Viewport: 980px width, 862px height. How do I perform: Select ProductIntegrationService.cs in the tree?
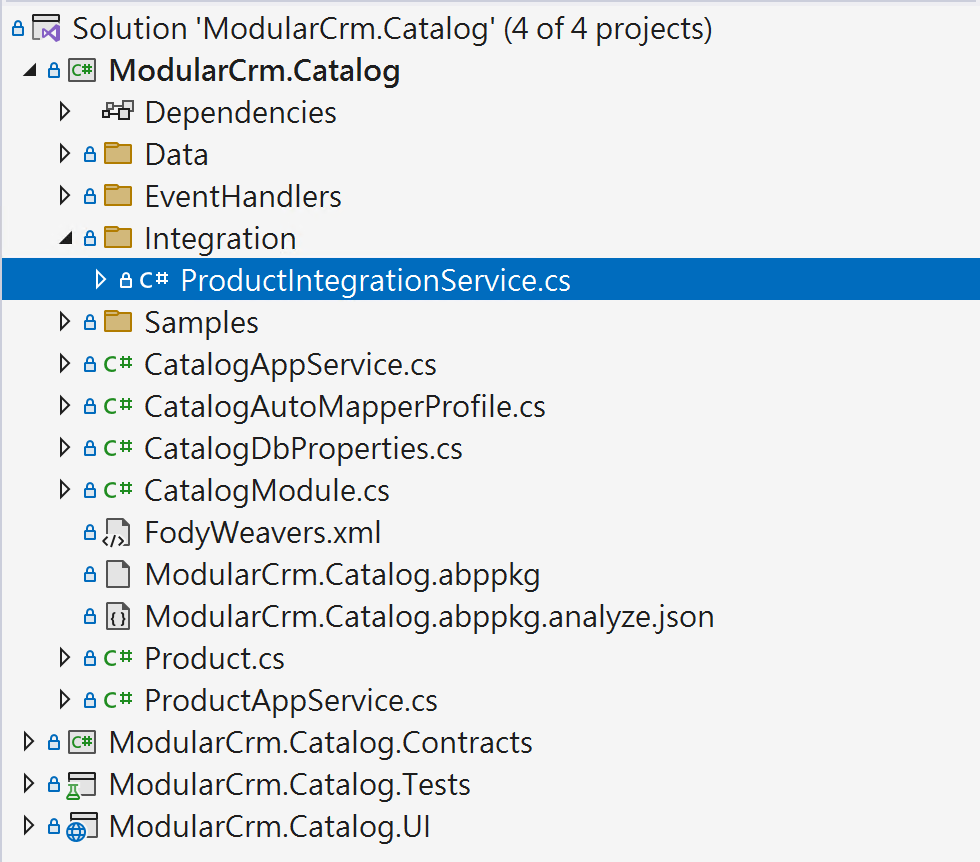pyautogui.click(x=375, y=280)
